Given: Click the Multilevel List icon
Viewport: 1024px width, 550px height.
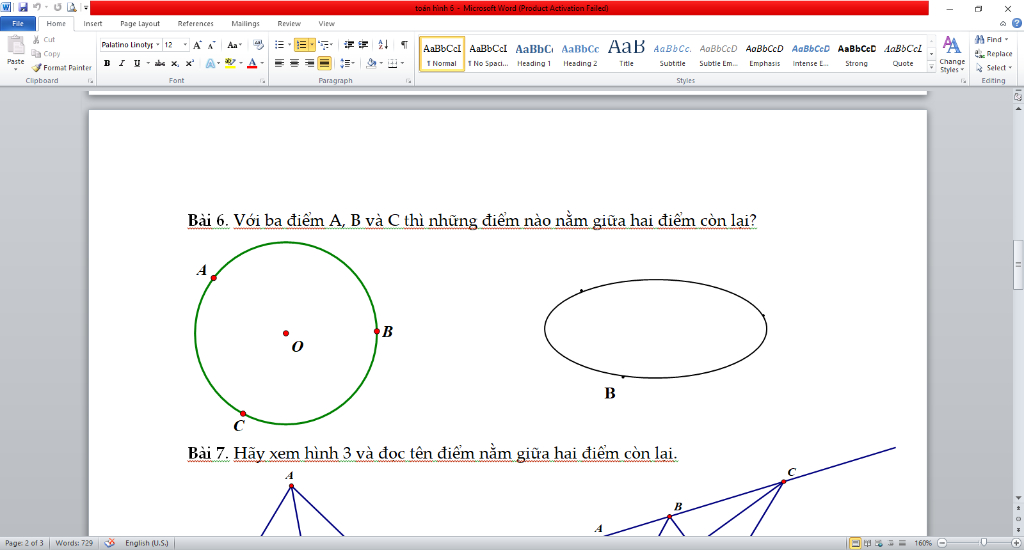Looking at the screenshot, I should [x=323, y=44].
